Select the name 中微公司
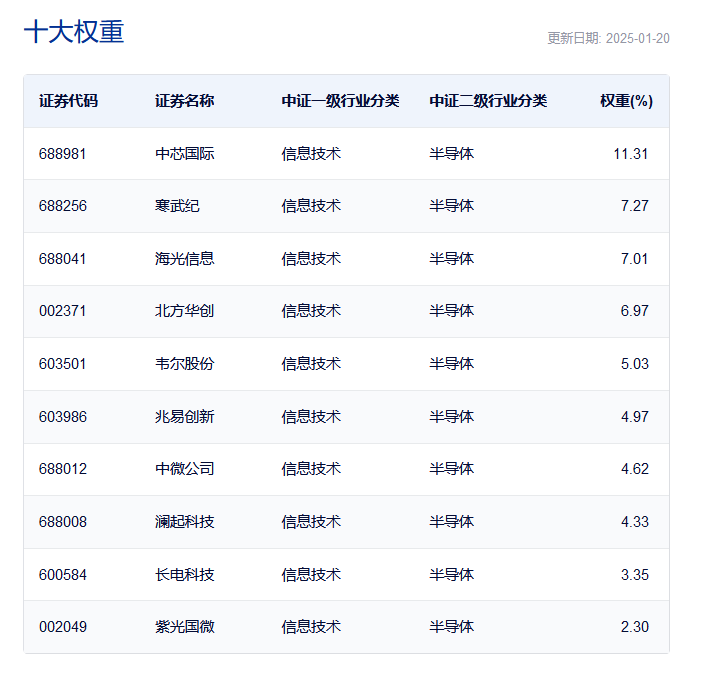708x678 pixels. point(185,469)
